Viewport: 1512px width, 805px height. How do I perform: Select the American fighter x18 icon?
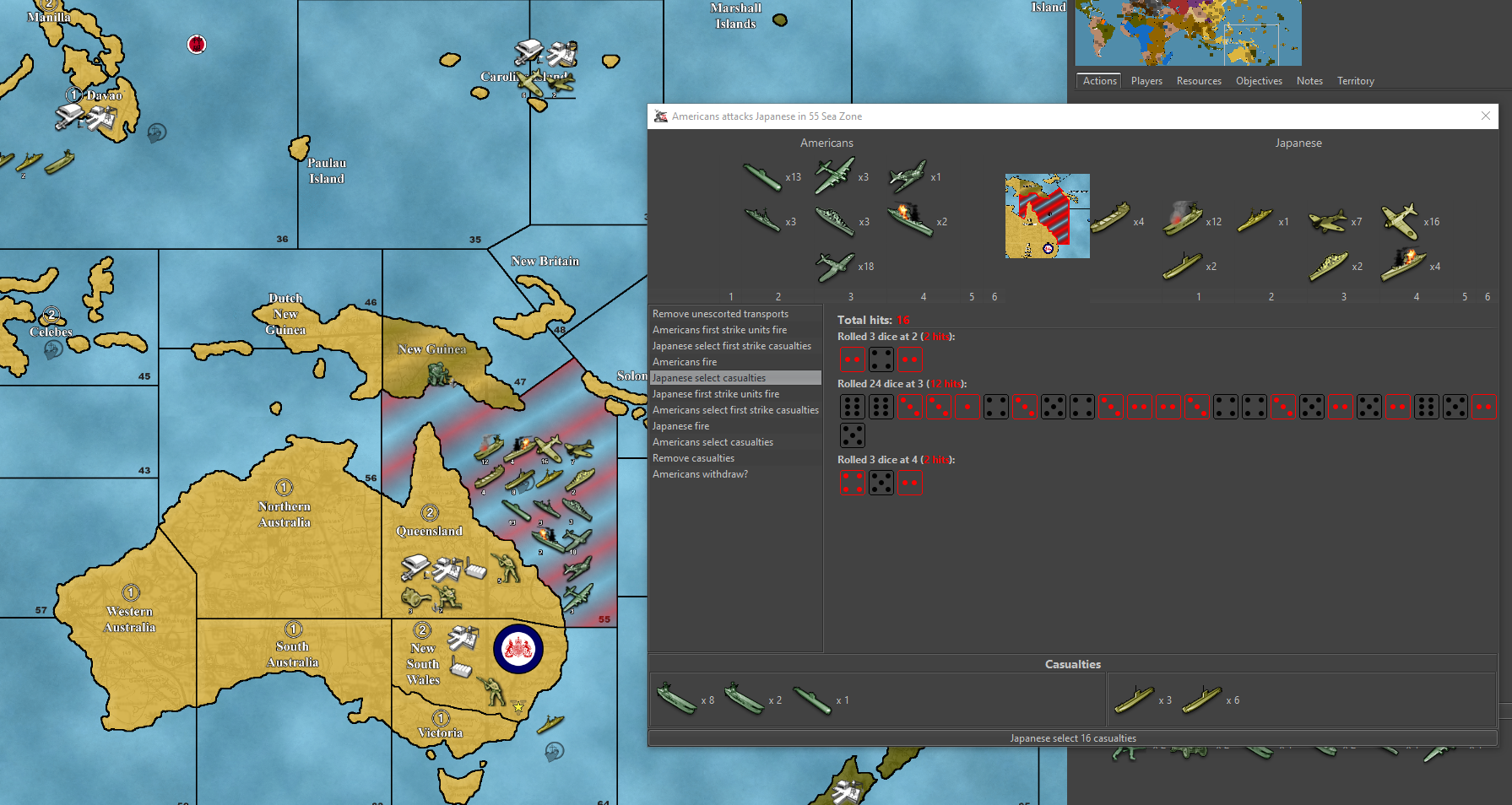click(x=835, y=266)
